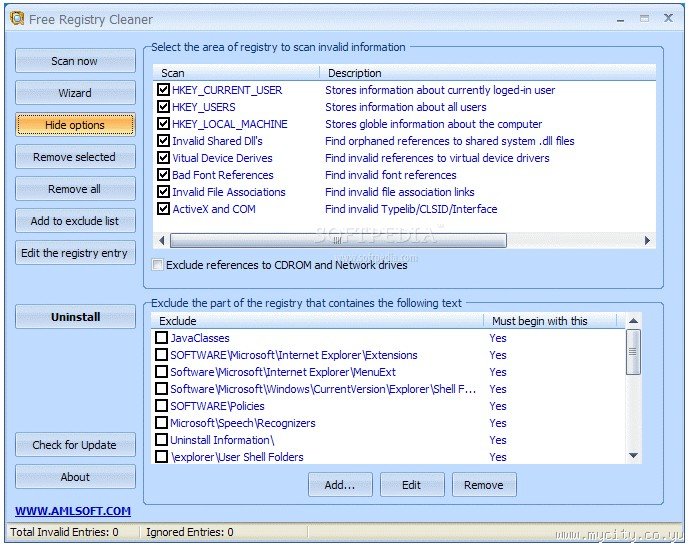Toggle Invalid Shared Dll's checkbox
This screenshot has height=548, width=690.
click(163, 141)
